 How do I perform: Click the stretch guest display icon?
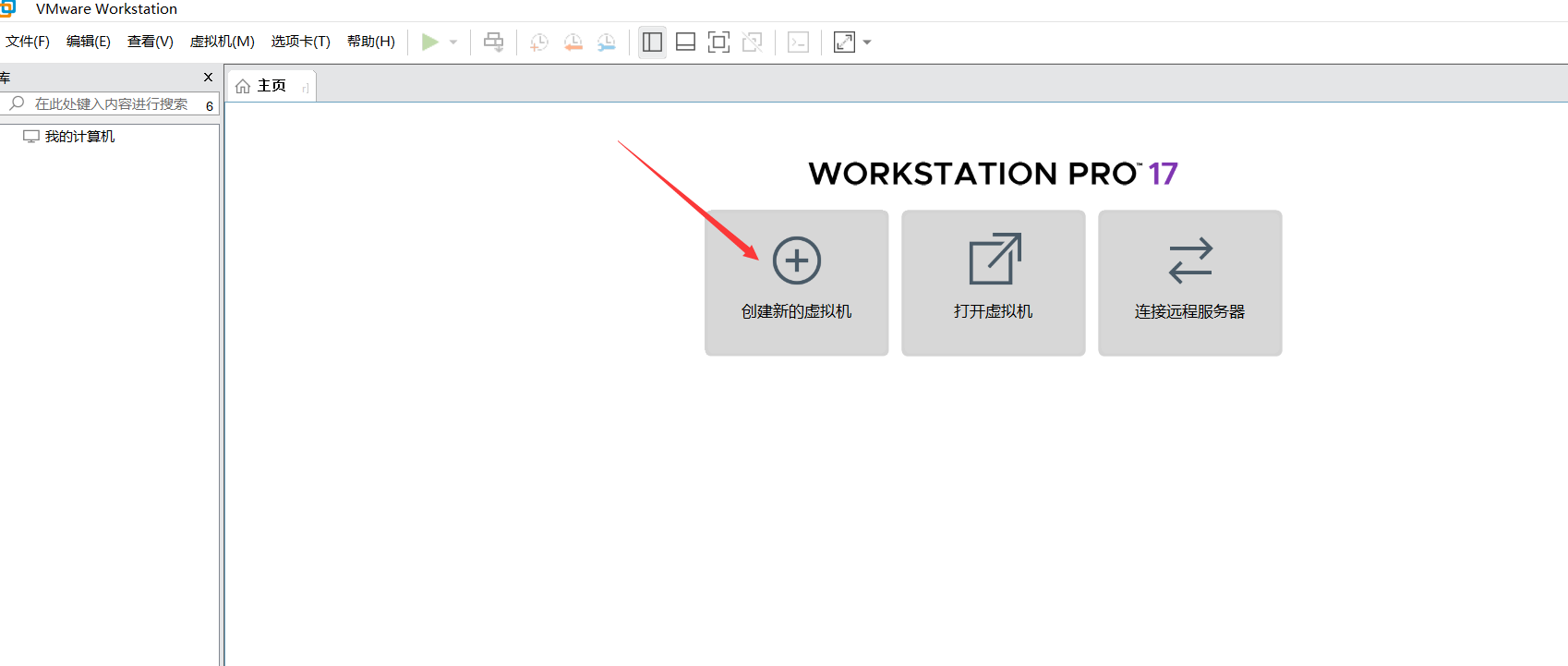[844, 42]
